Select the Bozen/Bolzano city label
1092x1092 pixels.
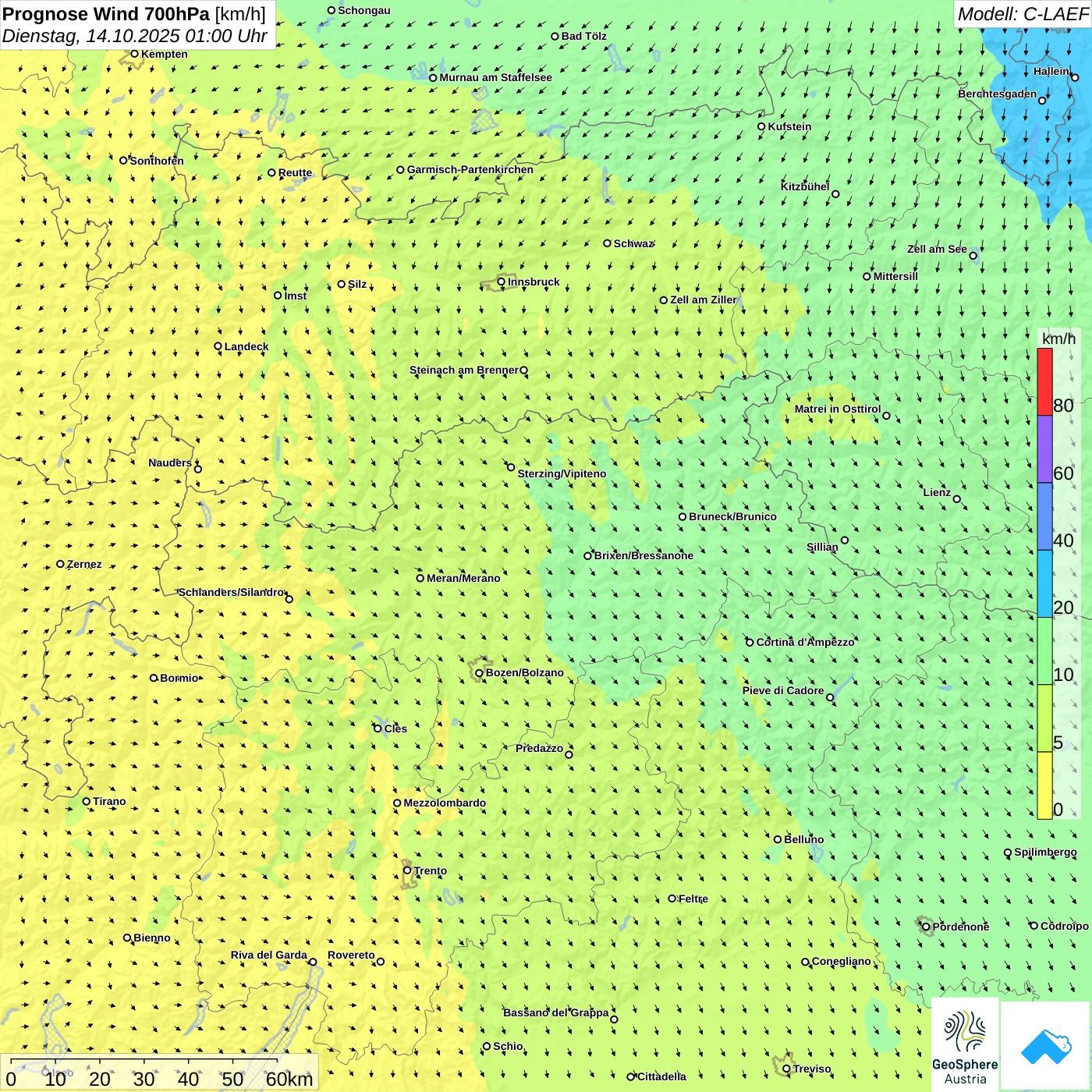tap(524, 673)
